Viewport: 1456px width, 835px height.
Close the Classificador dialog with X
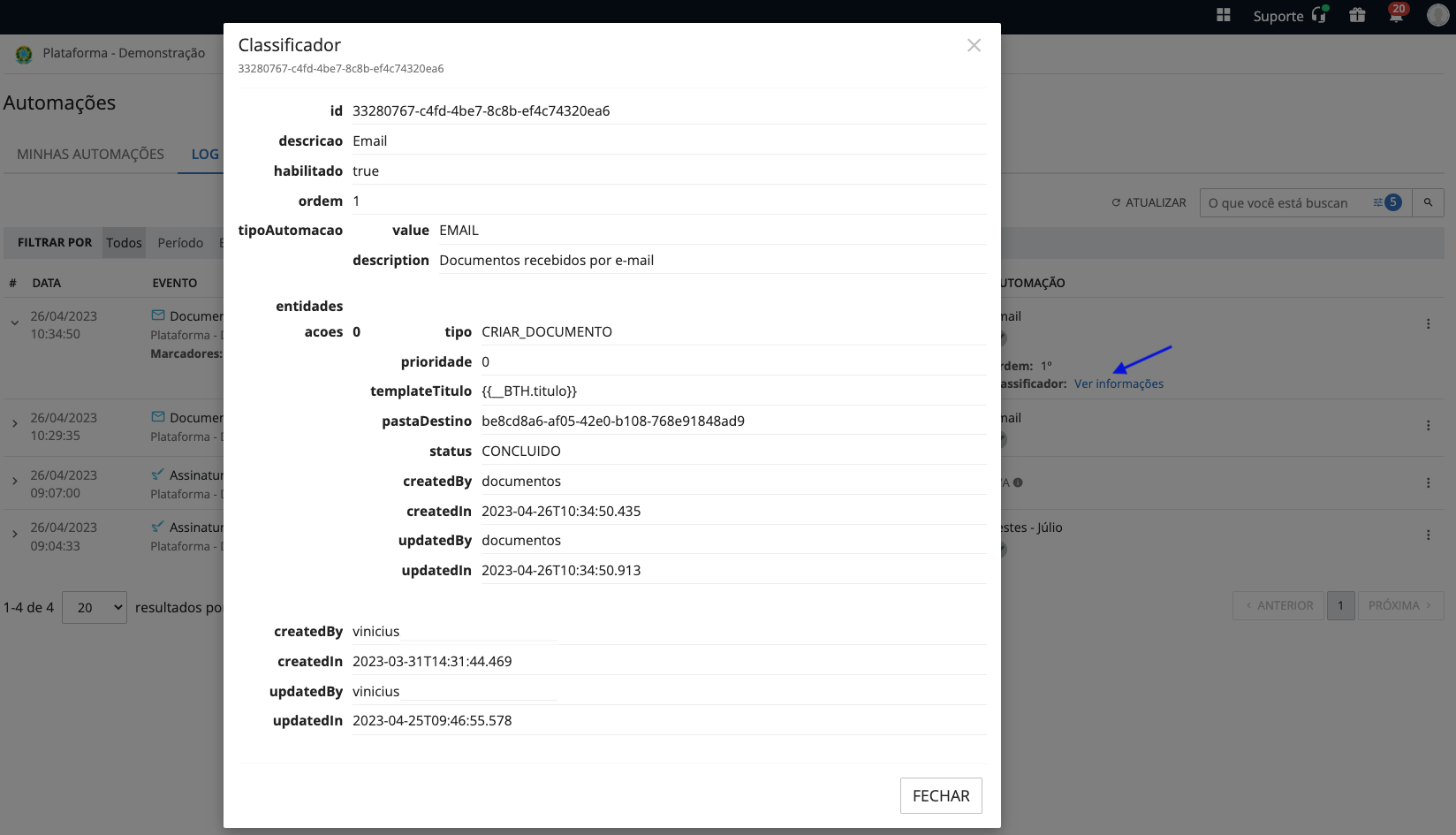click(974, 45)
